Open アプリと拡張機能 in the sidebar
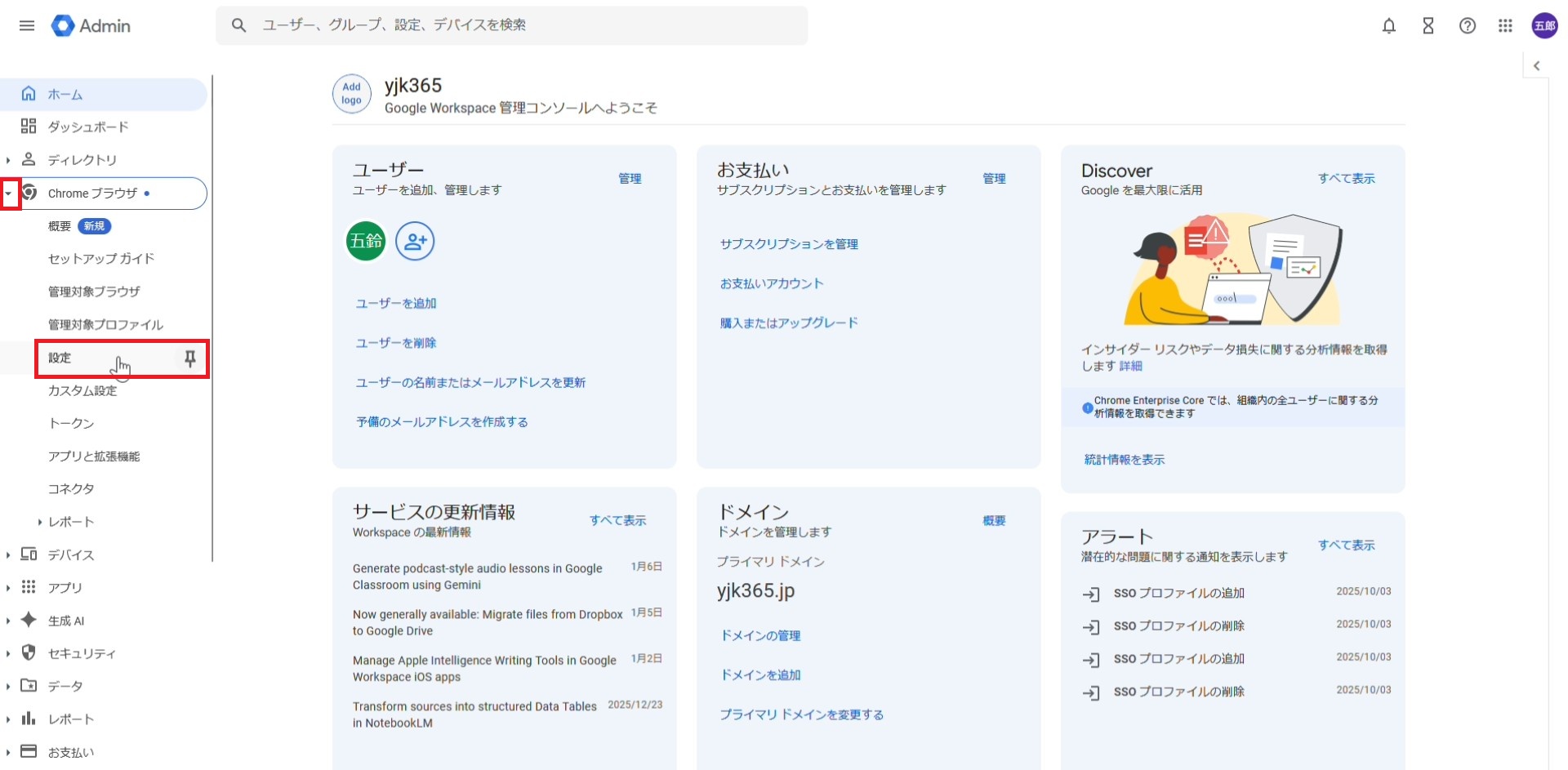The image size is (1568, 770). click(94, 456)
